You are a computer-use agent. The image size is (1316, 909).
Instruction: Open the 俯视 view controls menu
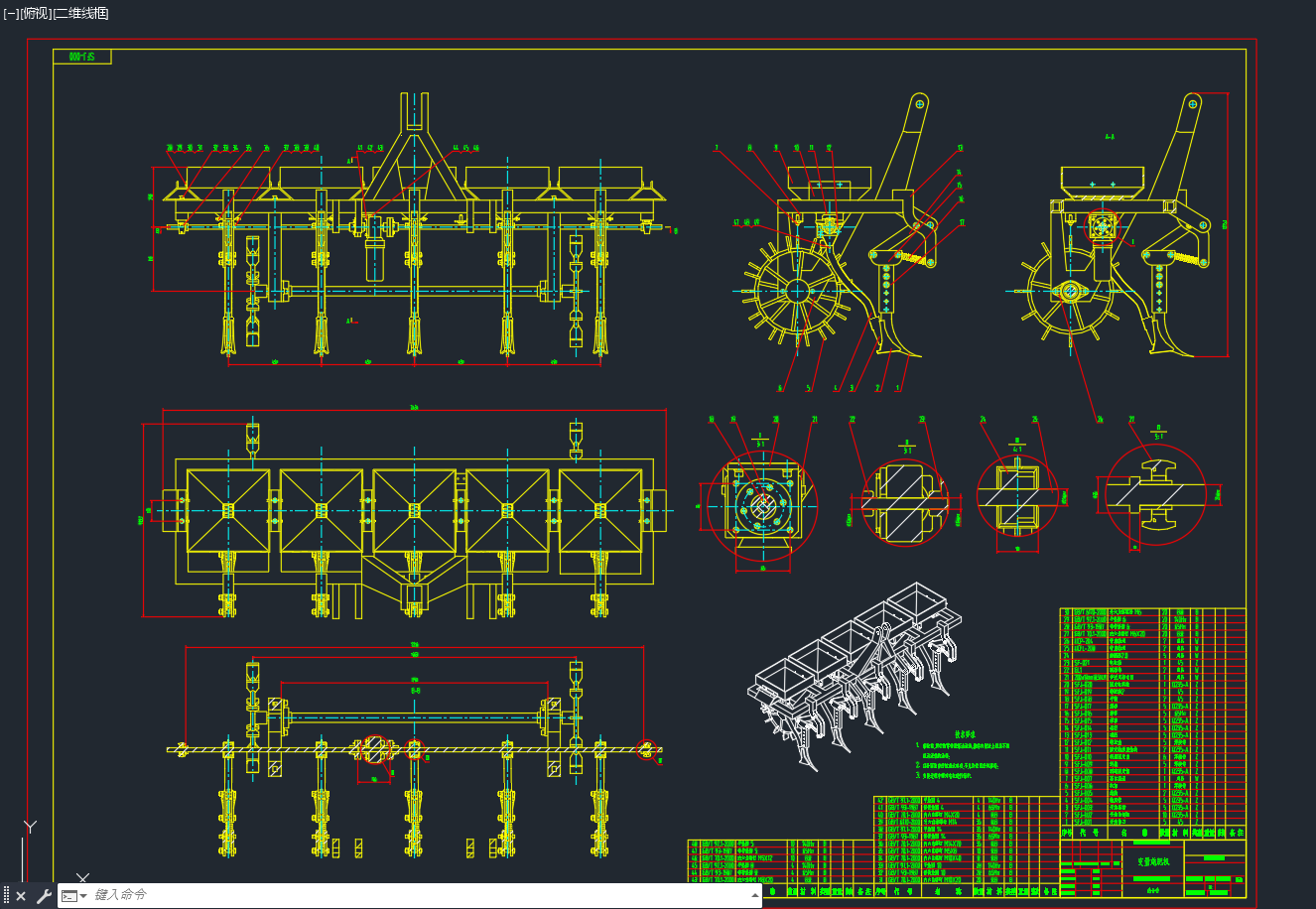[35, 14]
